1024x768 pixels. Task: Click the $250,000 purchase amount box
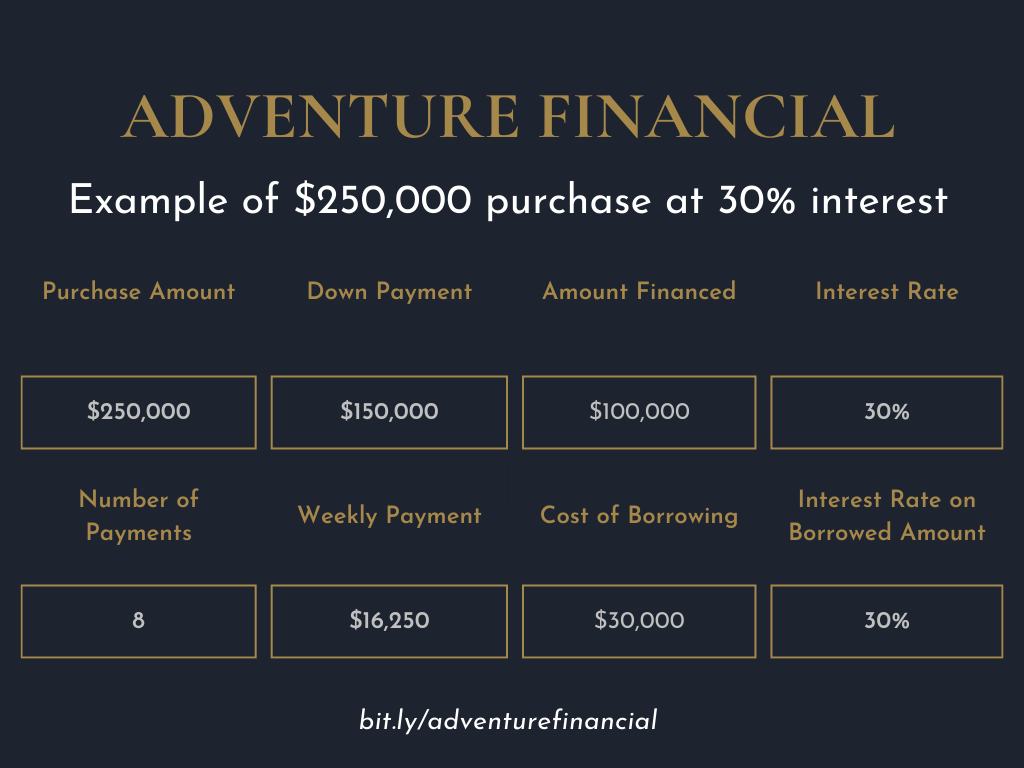[138, 412]
